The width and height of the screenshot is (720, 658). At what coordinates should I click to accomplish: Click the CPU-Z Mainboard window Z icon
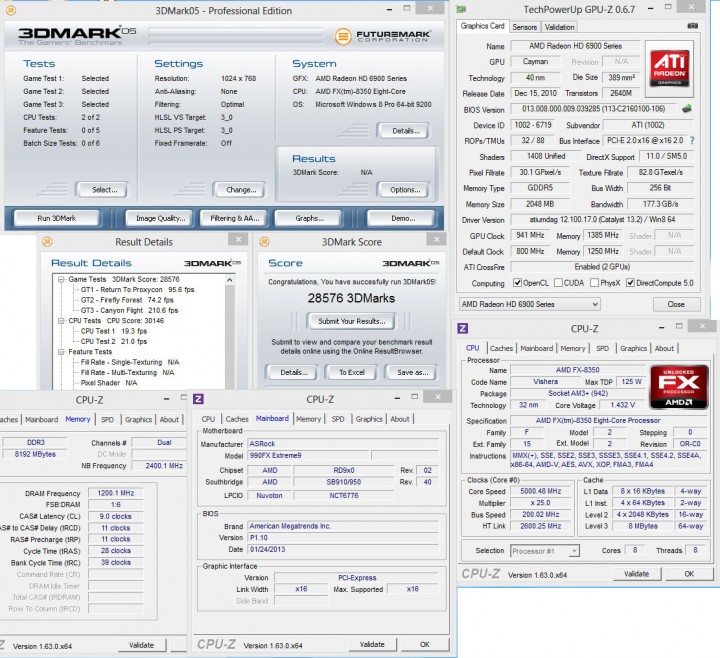coord(198,399)
